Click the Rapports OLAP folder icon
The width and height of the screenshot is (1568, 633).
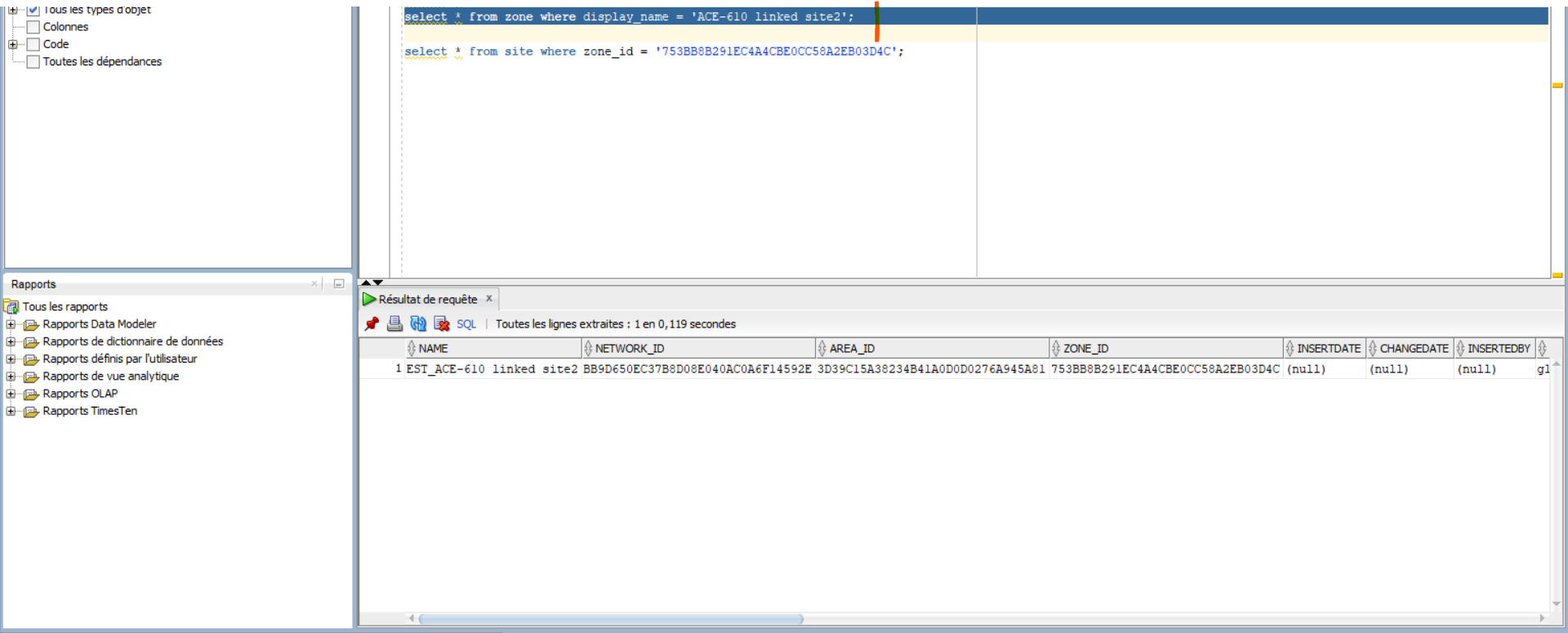click(x=32, y=395)
